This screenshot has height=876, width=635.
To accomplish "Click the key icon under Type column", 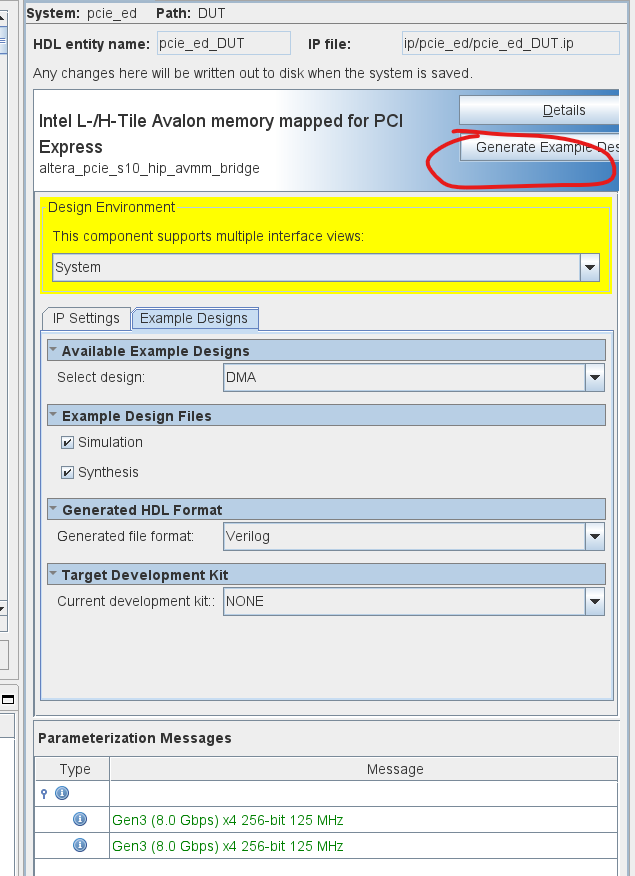I will point(44,793).
